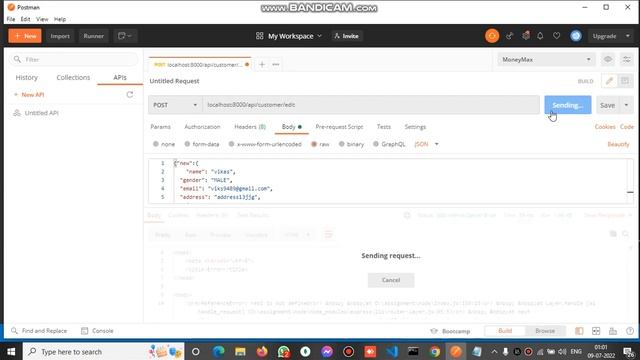Open Firefox from the taskbar
The width and height of the screenshot is (640, 360).
262,351
